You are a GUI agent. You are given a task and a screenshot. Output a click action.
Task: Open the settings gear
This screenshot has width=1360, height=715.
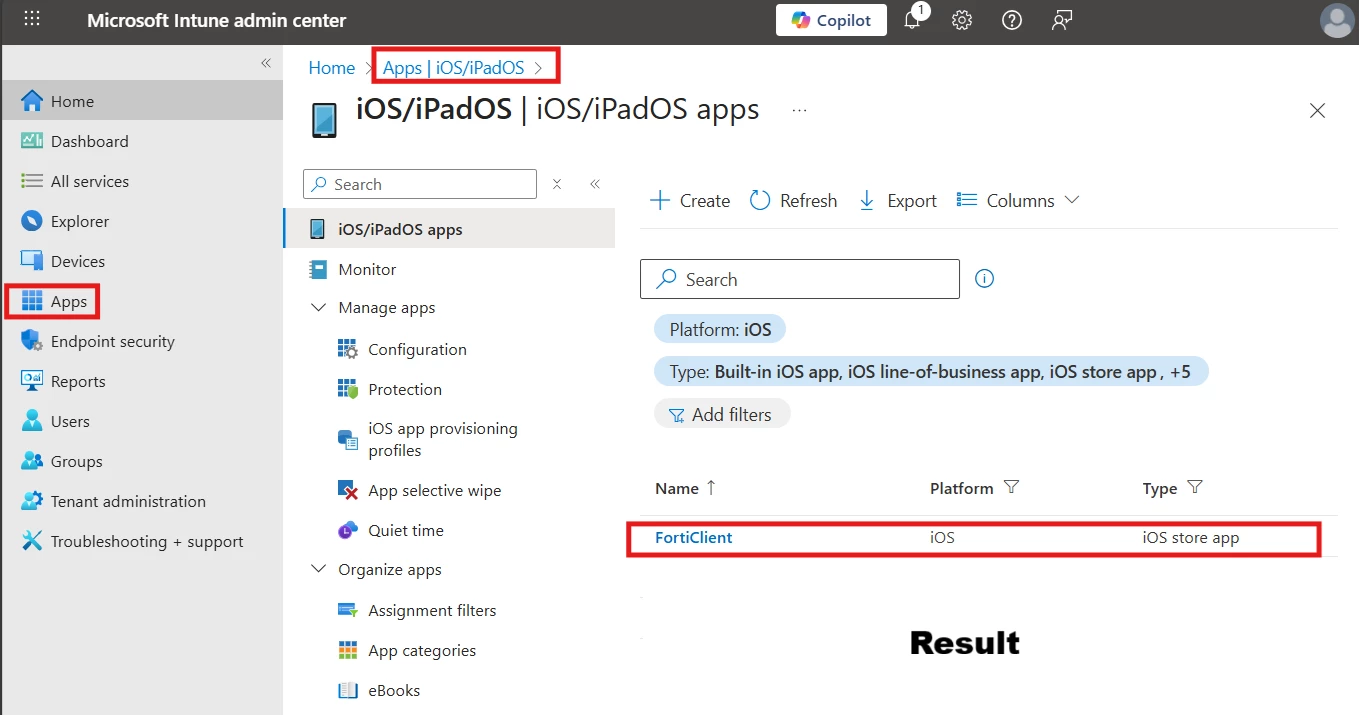[962, 20]
